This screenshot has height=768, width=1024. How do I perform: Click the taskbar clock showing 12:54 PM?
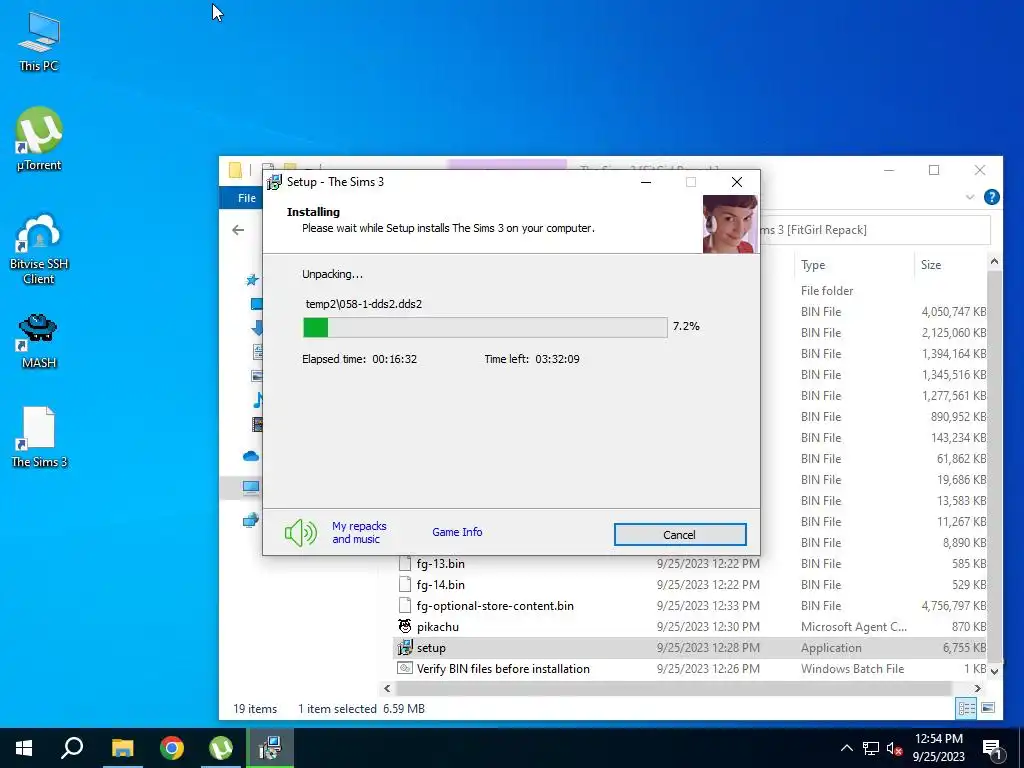pyautogui.click(x=938, y=748)
